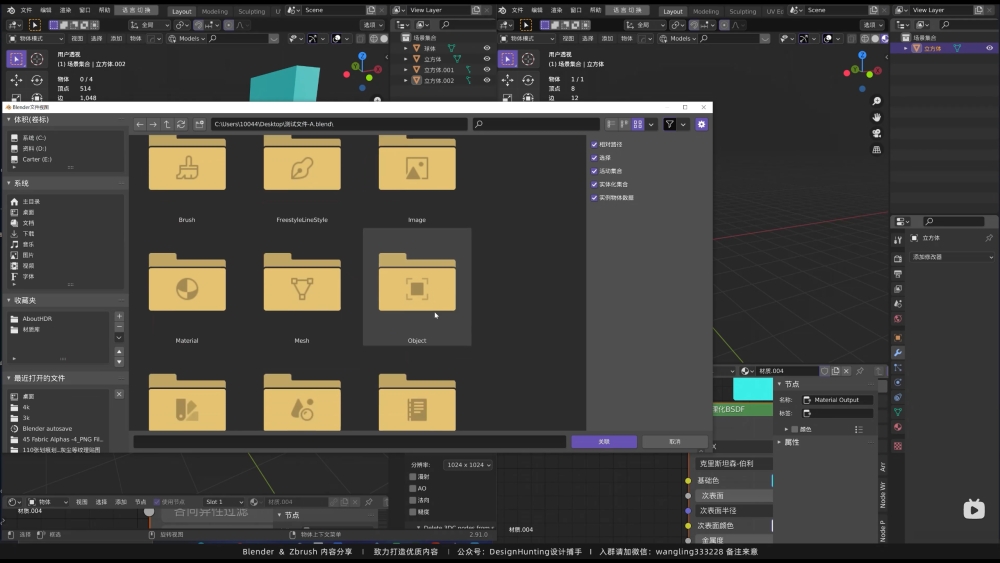Open 文件 menu in left Blender window

tap(26, 10)
